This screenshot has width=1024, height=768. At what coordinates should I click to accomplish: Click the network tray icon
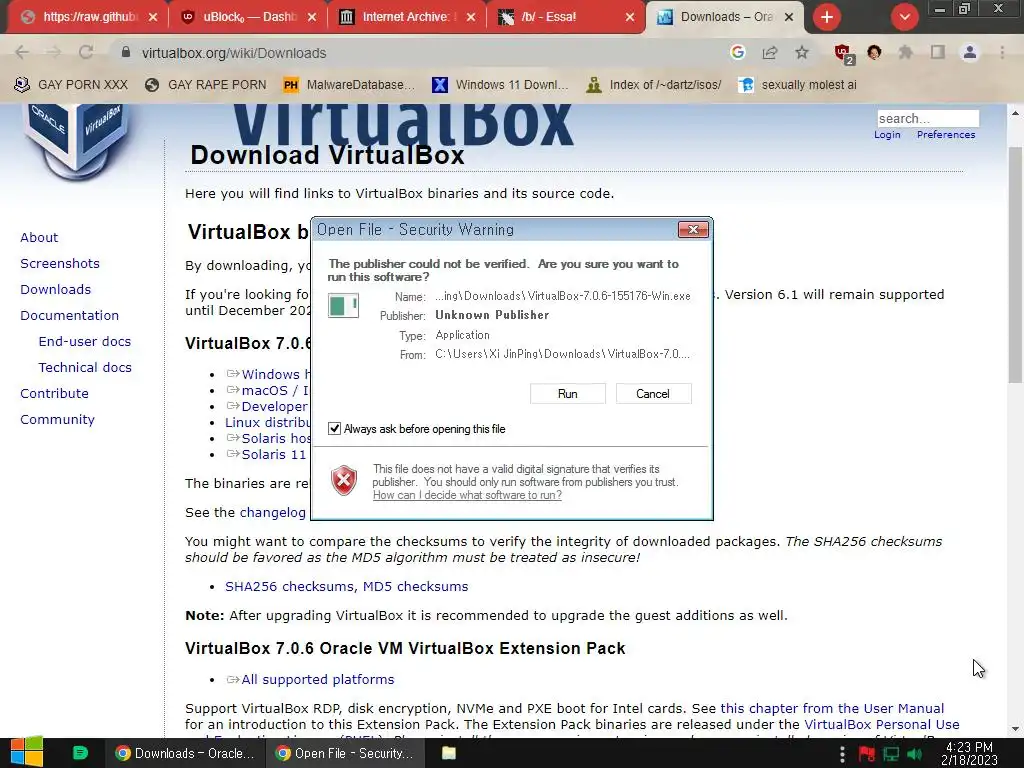point(891,754)
